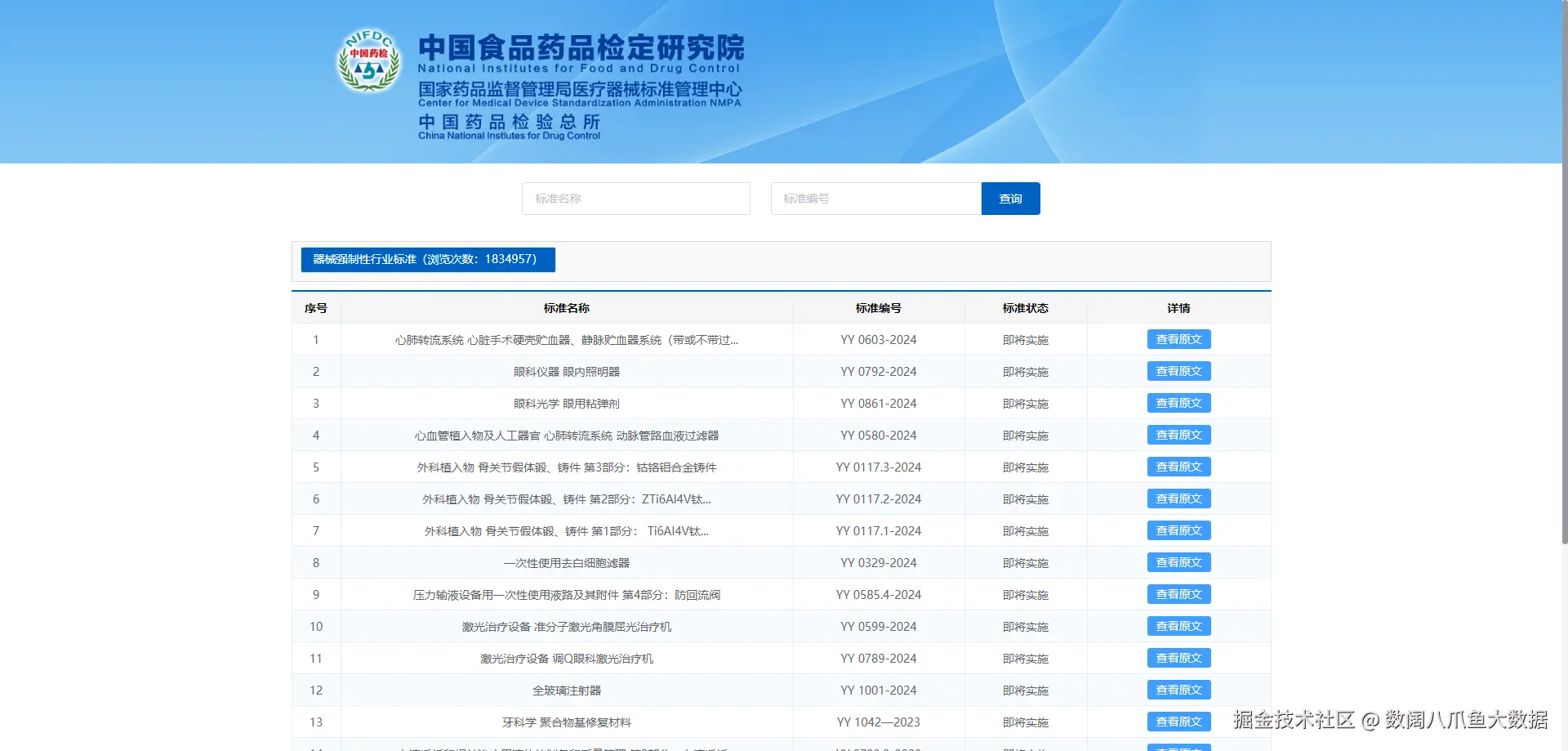
Task: Click standard number YY 0792-2024
Action: tap(879, 372)
